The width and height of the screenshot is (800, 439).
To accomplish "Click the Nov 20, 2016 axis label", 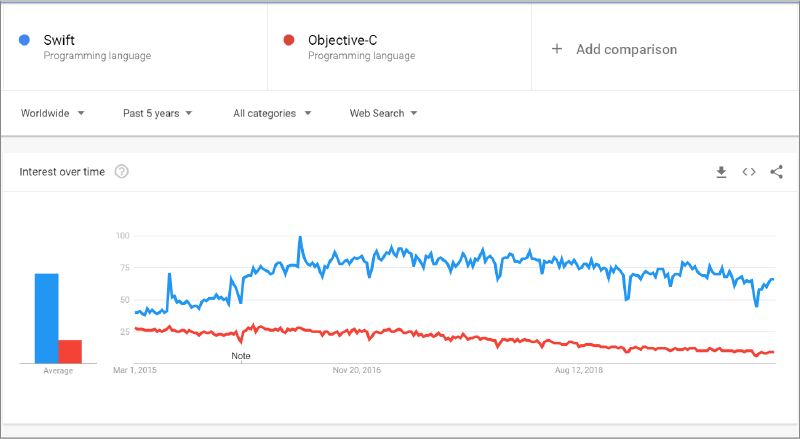I will [x=357, y=370].
